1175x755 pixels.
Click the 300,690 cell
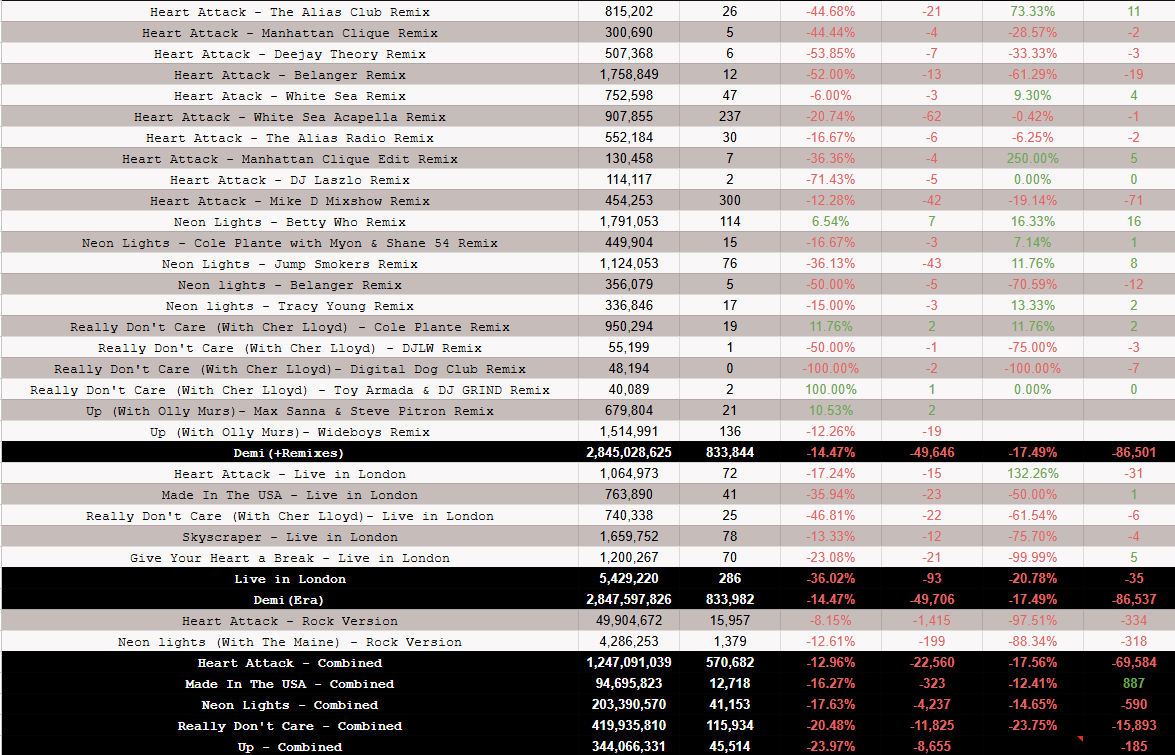[x=629, y=33]
